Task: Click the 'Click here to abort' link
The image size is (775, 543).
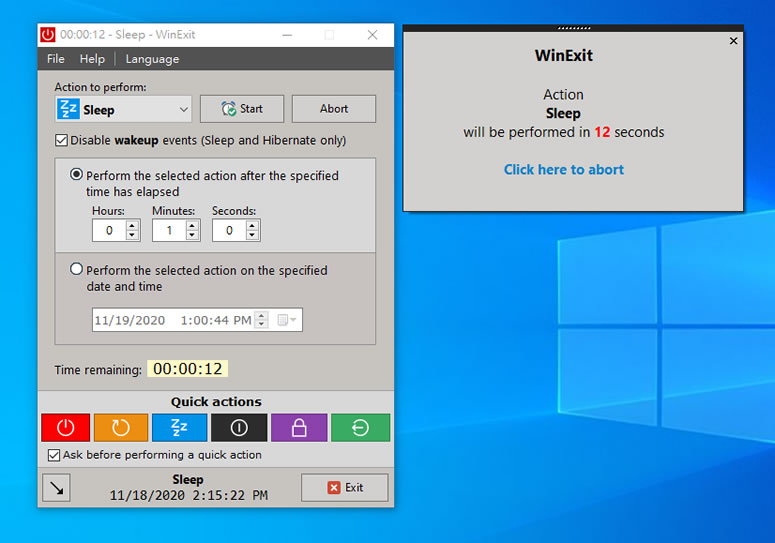Action: click(x=563, y=169)
